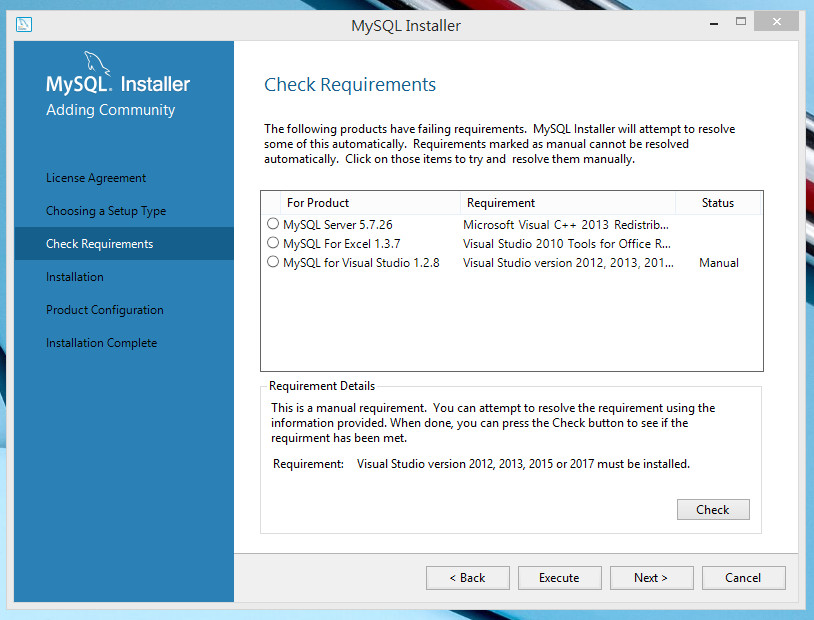This screenshot has height=620, width=814.
Task: Click the MySQL Installer title bar icon
Action: coord(24,24)
